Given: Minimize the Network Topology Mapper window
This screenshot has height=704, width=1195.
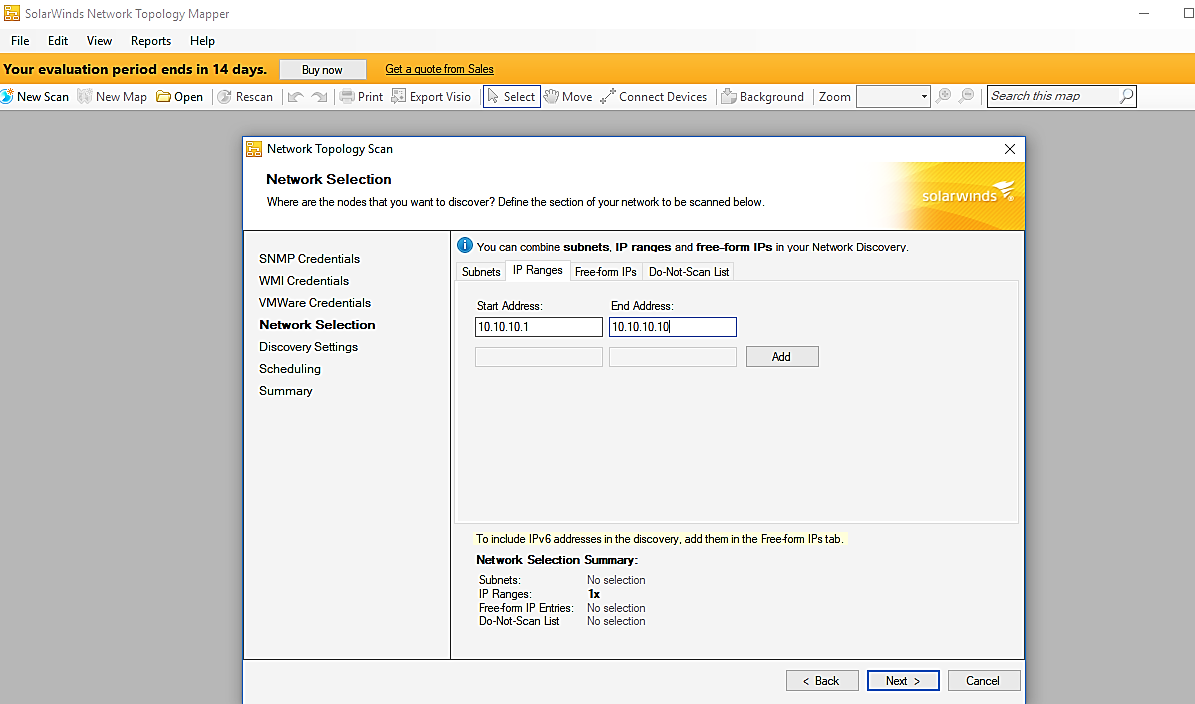Looking at the screenshot, I should point(1144,14).
